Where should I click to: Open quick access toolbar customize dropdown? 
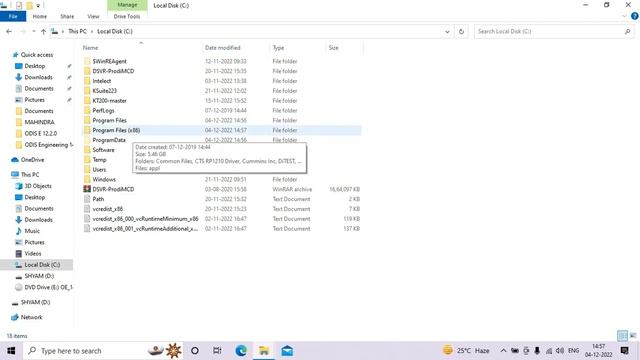[38, 6]
